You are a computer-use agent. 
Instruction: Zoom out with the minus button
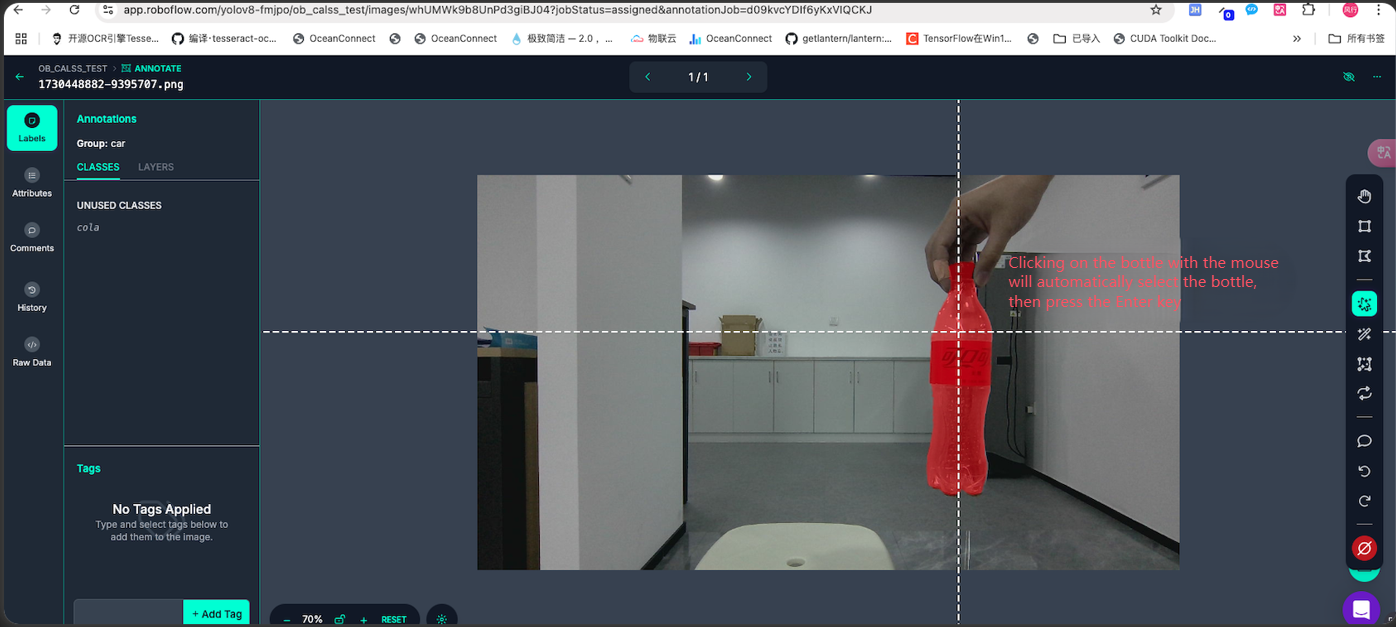287,620
